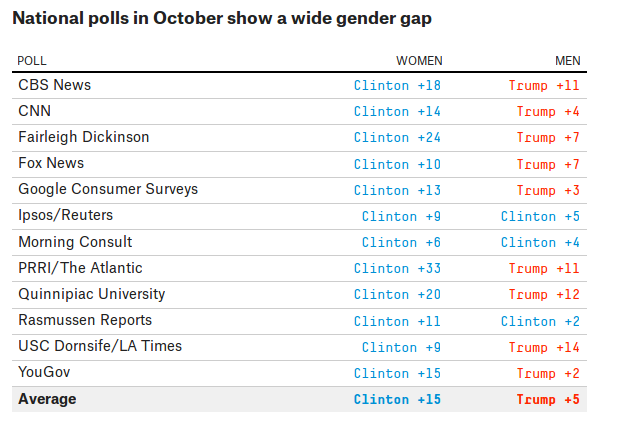Screen dimensions: 619x422
Task: Click the WOMEN column header
Action: [x=419, y=61]
